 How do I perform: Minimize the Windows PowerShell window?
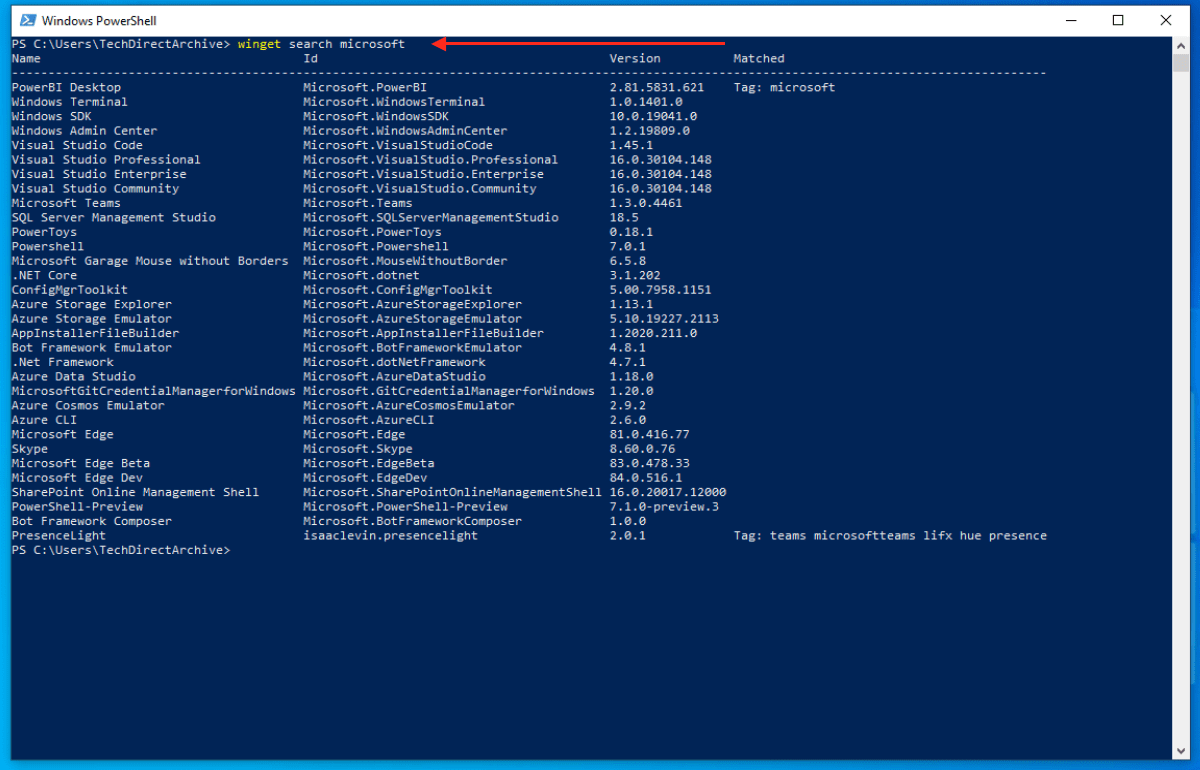(1072, 20)
